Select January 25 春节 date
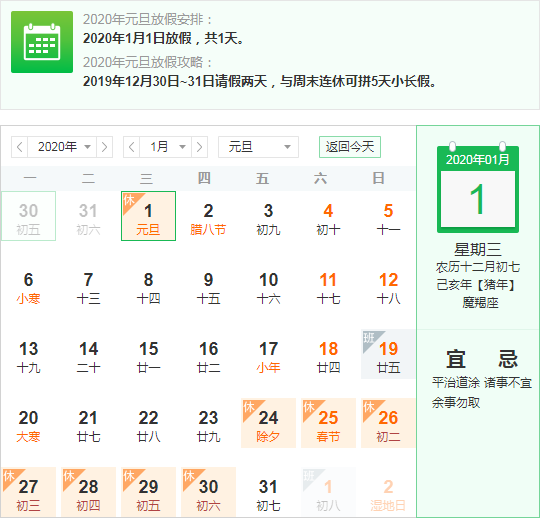This screenshot has height=518, width=543. (328, 423)
